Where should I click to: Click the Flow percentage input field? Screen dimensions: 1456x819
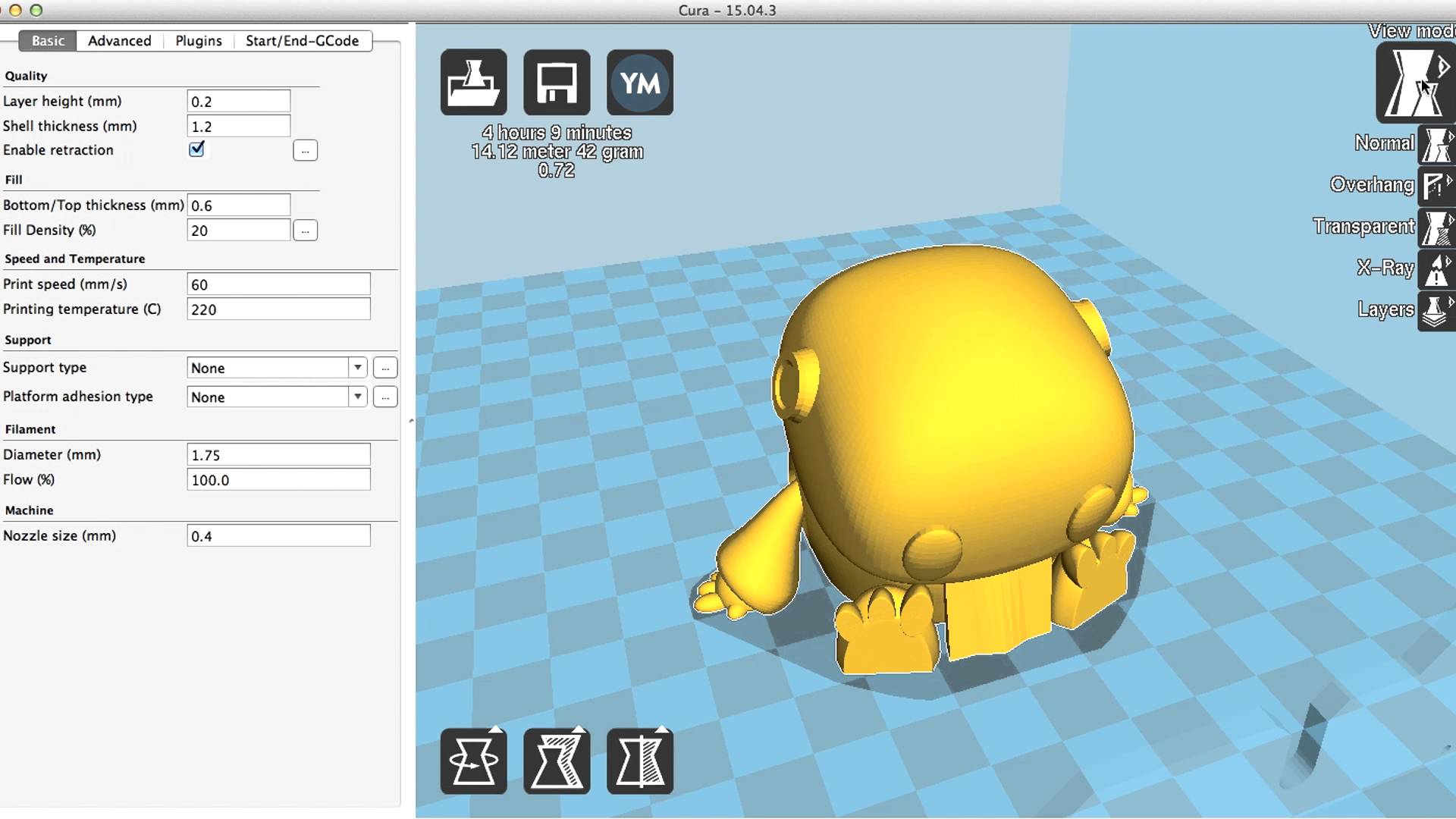[x=278, y=480]
